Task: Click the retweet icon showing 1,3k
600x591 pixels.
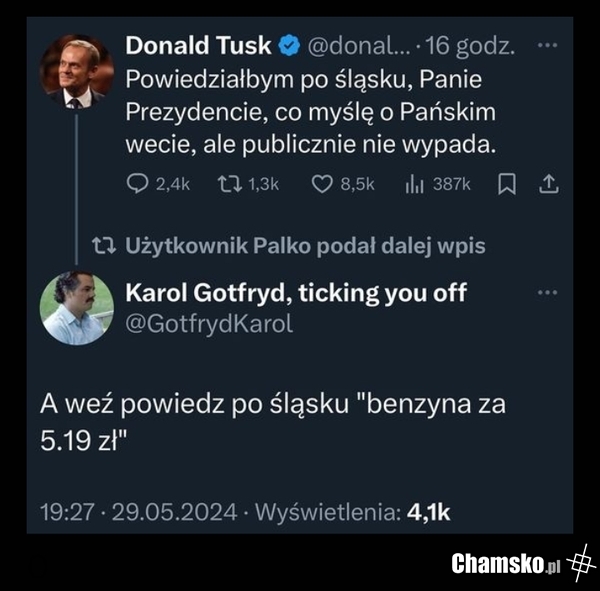Action: [x=225, y=184]
